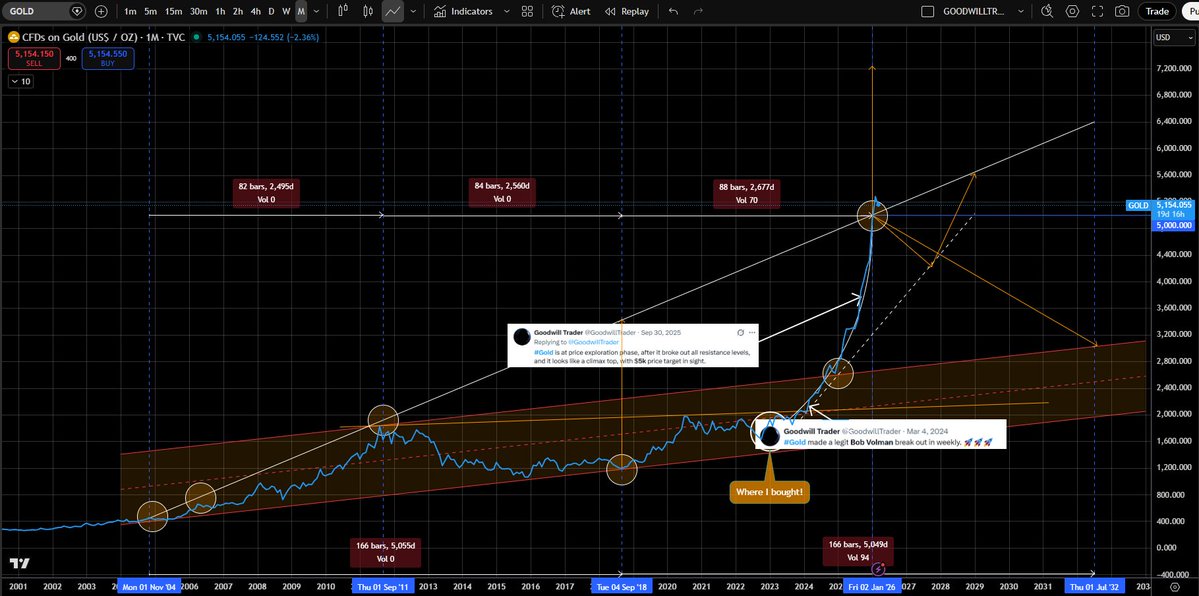Open the indicator templates grid icon
Screen dimensions: 1199x596
pos(527,11)
